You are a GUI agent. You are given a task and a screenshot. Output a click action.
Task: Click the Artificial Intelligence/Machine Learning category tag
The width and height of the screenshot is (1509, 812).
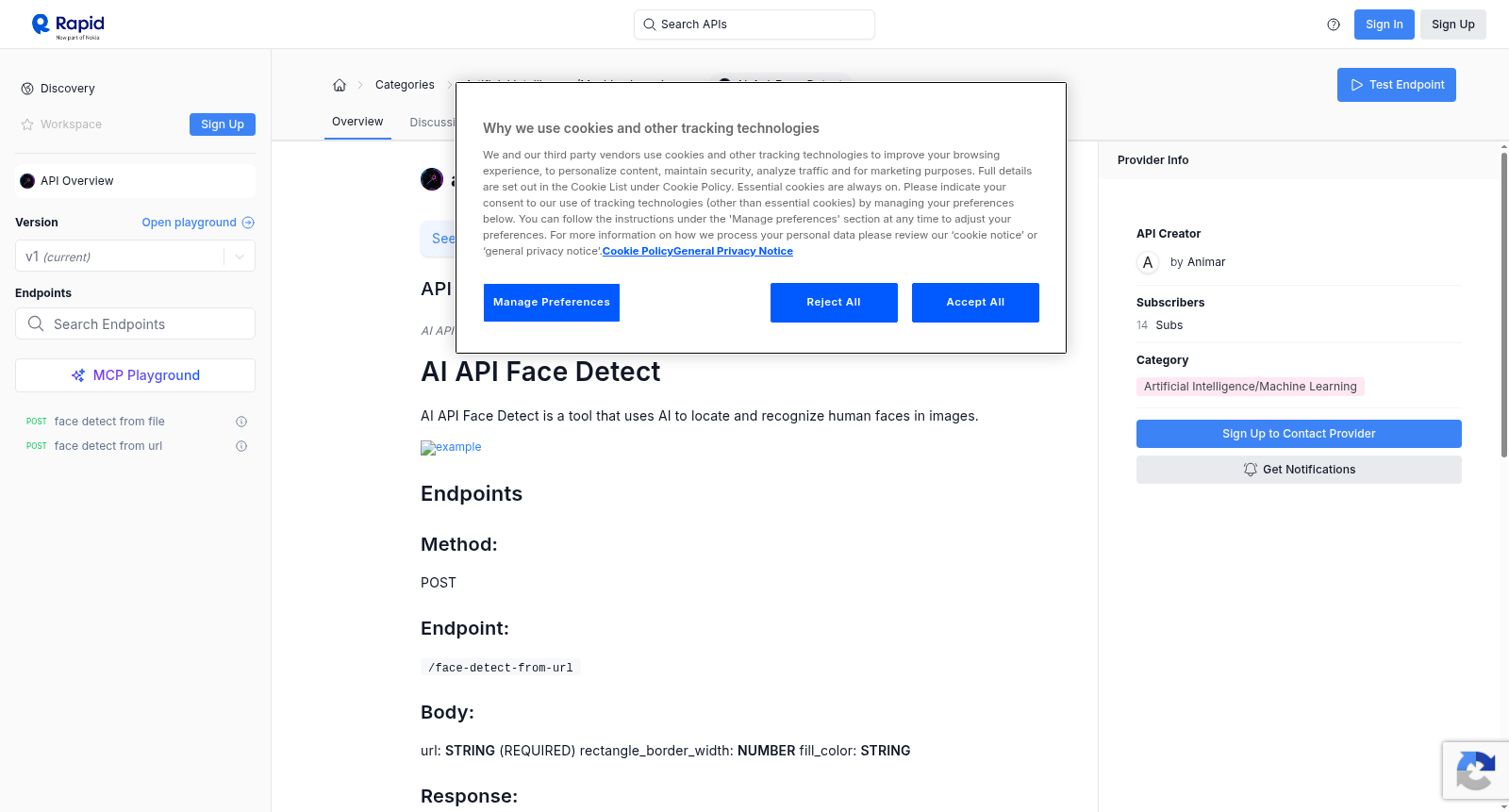pyautogui.click(x=1251, y=387)
